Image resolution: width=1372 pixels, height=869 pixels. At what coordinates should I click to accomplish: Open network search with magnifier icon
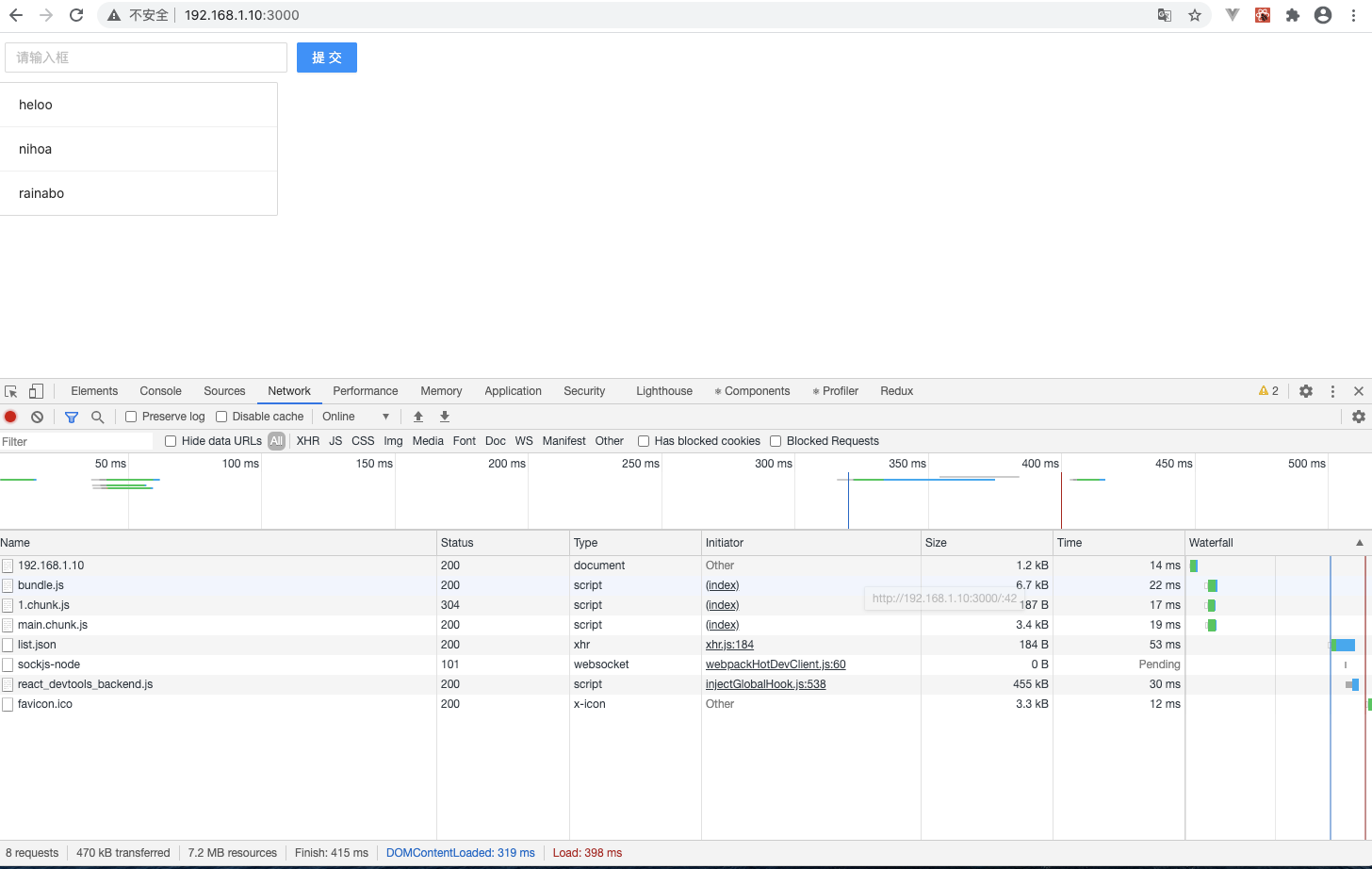coord(97,417)
